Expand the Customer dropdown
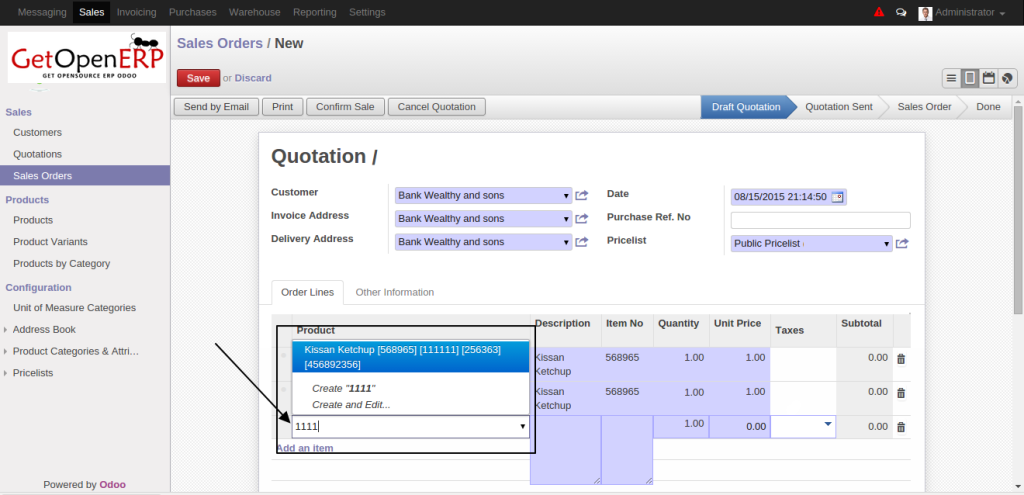This screenshot has width=1024, height=495. [566, 196]
